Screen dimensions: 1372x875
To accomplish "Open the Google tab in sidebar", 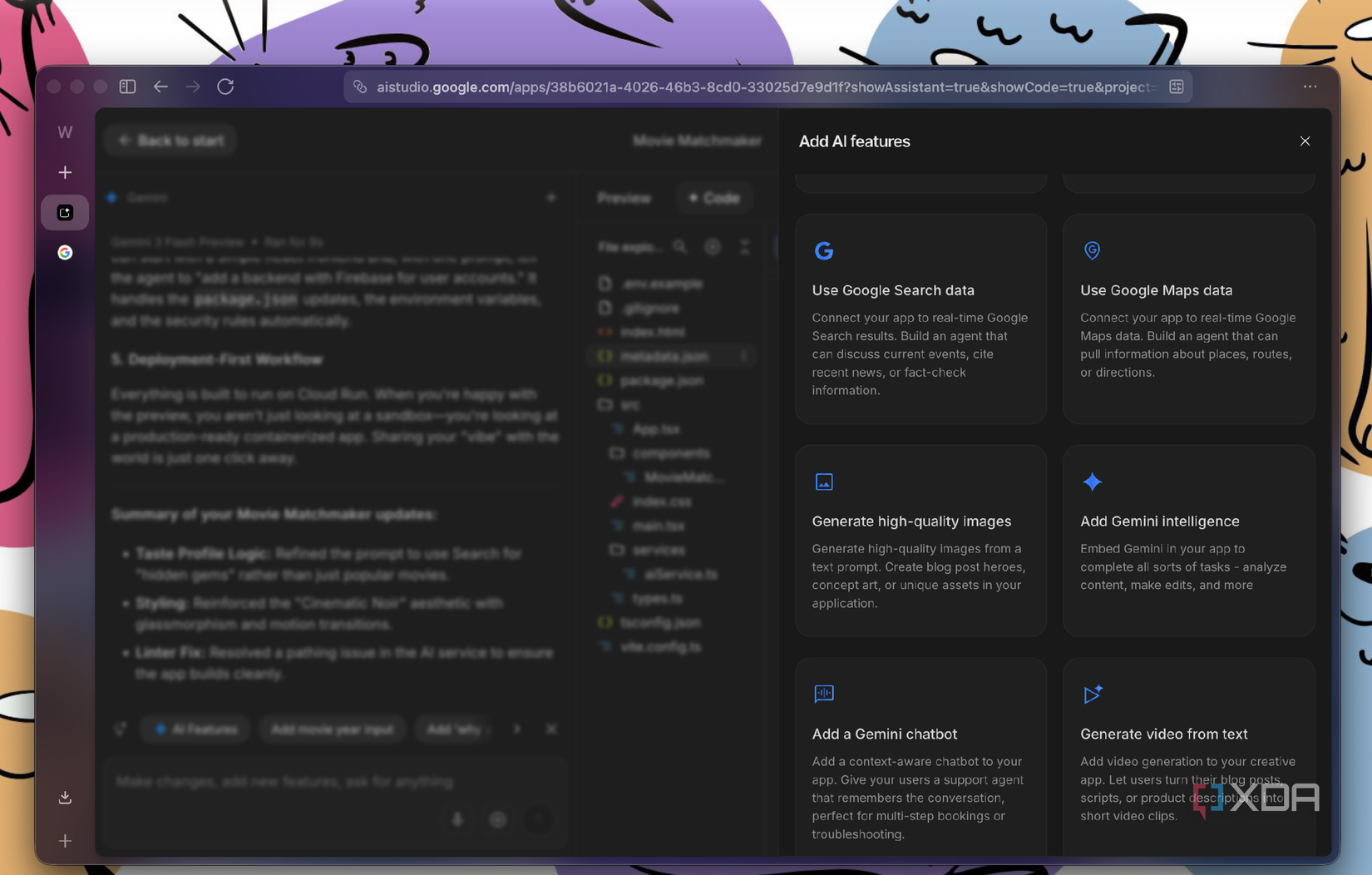I will pos(65,252).
